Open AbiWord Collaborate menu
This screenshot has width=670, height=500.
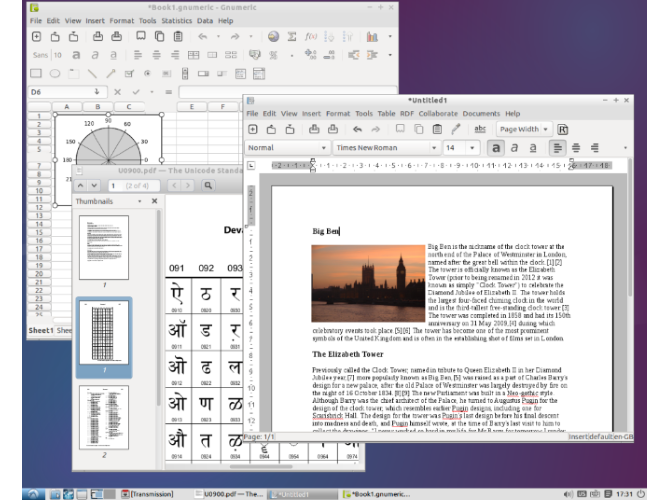[438, 114]
